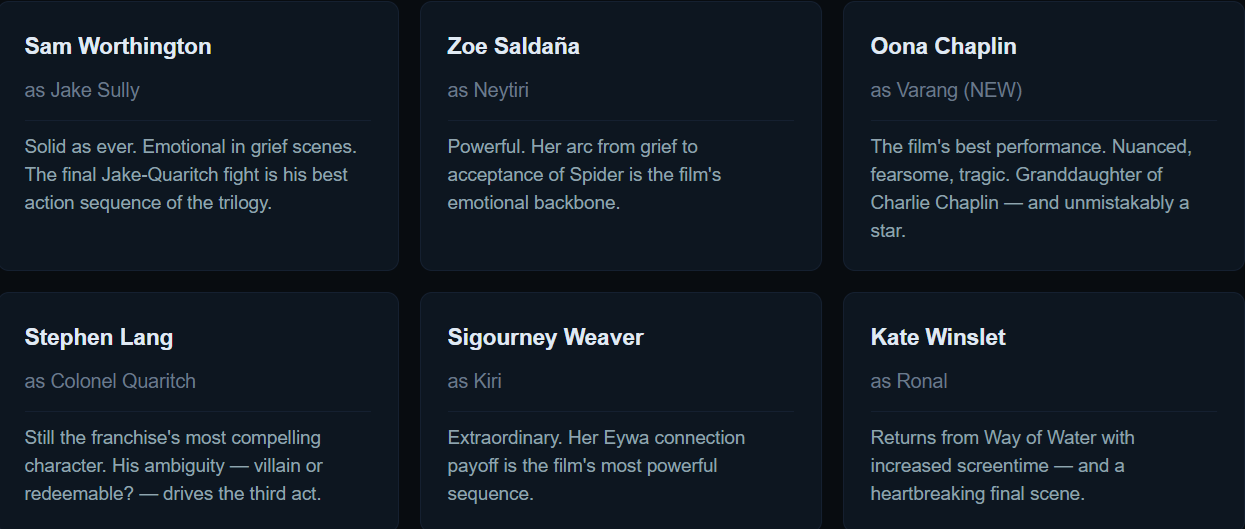Click the "Extraordinary" Eywa connection review text
1245x529 pixels.
pos(596,466)
